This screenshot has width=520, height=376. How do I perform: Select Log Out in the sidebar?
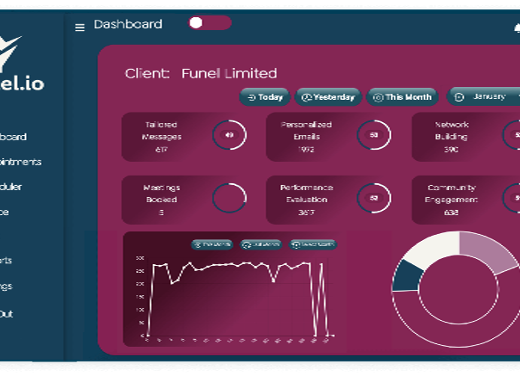6,314
